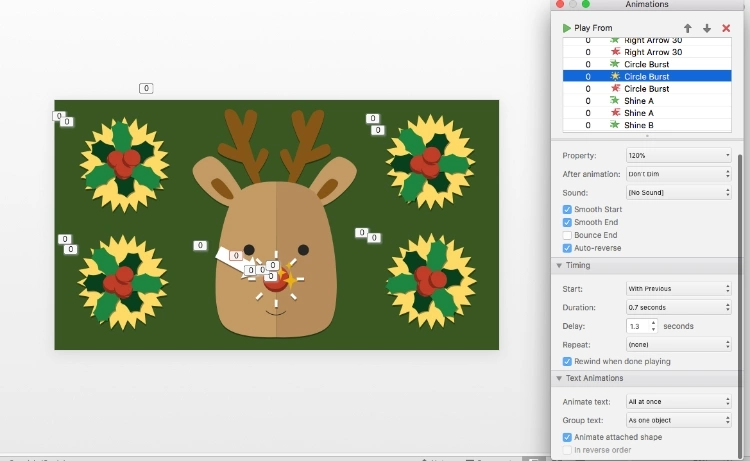
Task: Click the Delay stepper arrows
Action: click(x=653, y=326)
